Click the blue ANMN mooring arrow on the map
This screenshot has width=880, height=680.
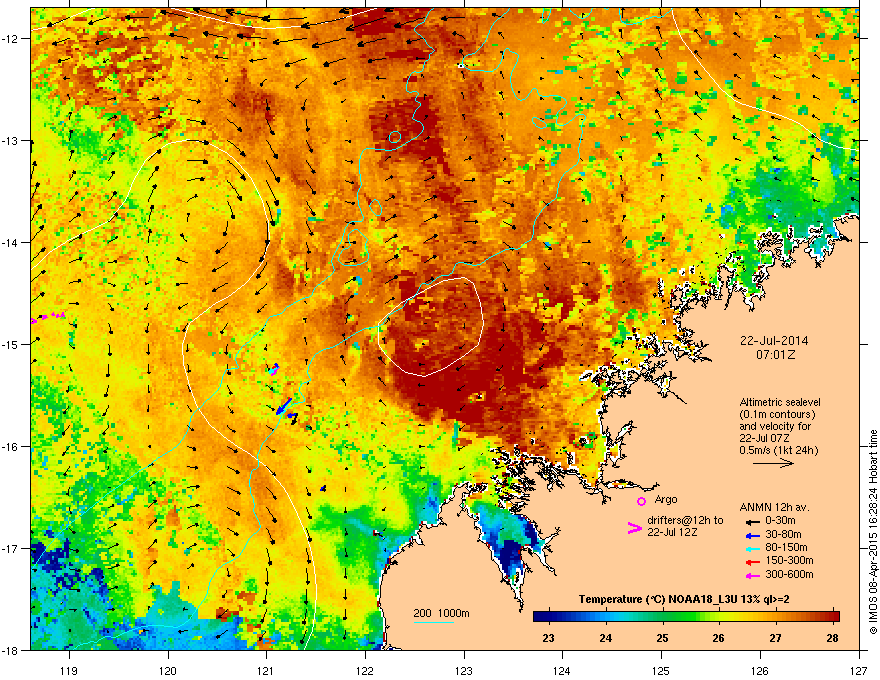coord(285,406)
